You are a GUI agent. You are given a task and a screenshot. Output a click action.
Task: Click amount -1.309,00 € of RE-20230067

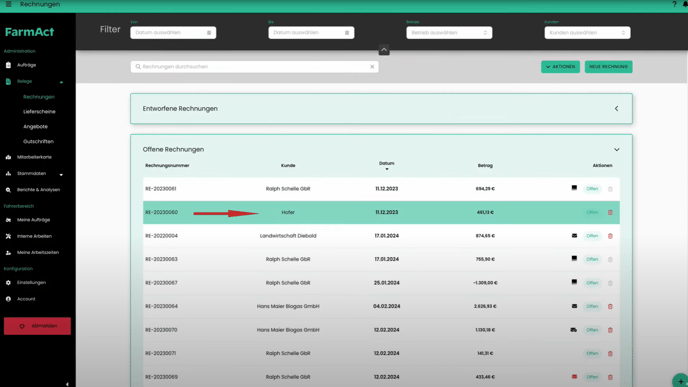click(x=485, y=283)
